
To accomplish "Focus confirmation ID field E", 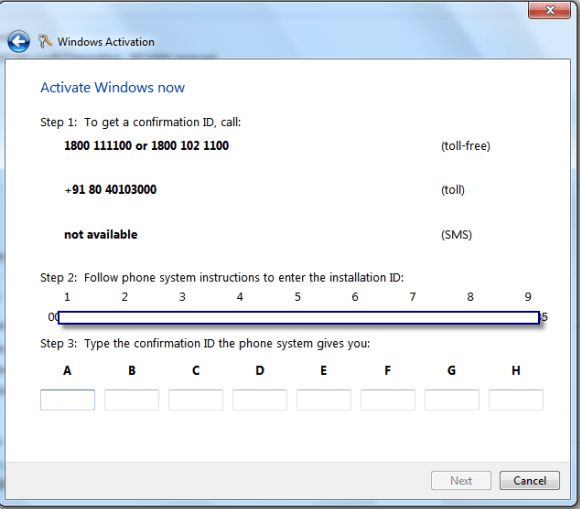I will (323, 400).
